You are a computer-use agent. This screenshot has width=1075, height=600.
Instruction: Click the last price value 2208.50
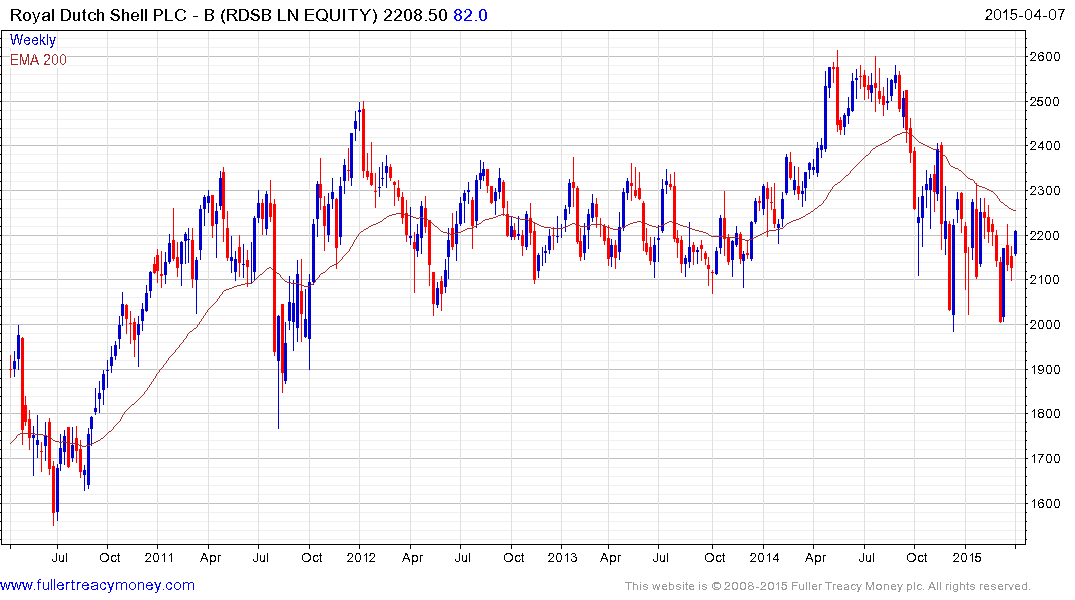tap(415, 15)
